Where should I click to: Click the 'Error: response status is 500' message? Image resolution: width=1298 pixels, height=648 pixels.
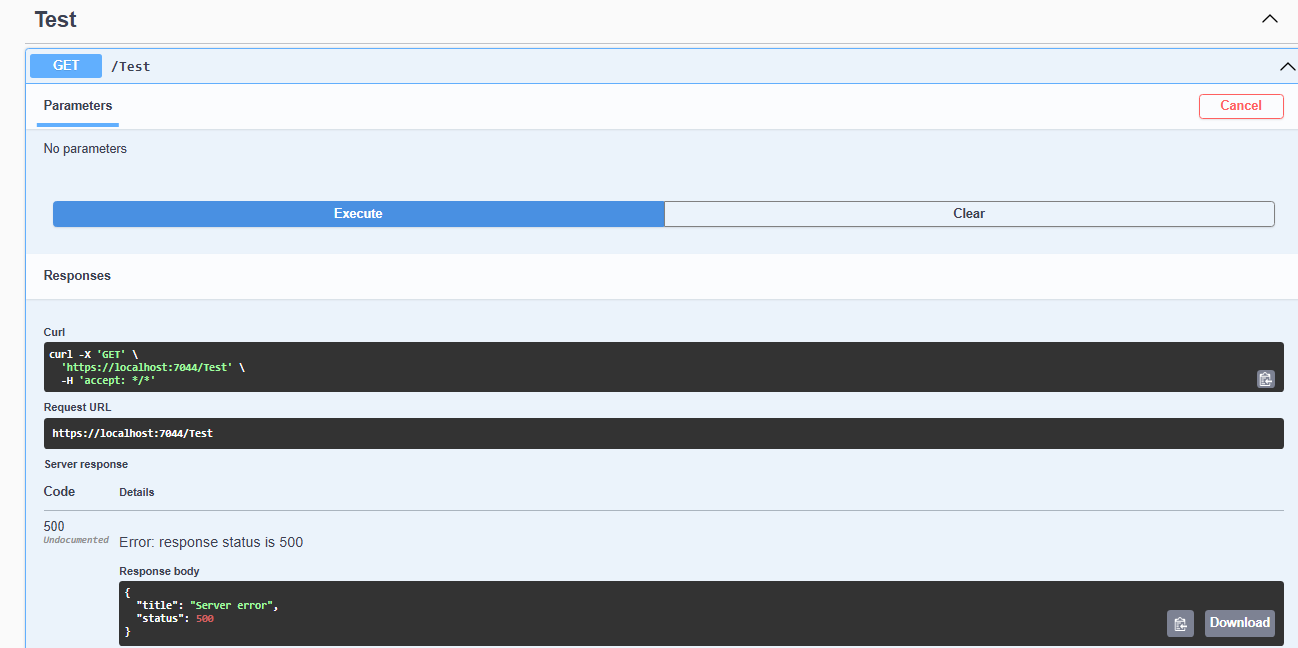tap(211, 542)
